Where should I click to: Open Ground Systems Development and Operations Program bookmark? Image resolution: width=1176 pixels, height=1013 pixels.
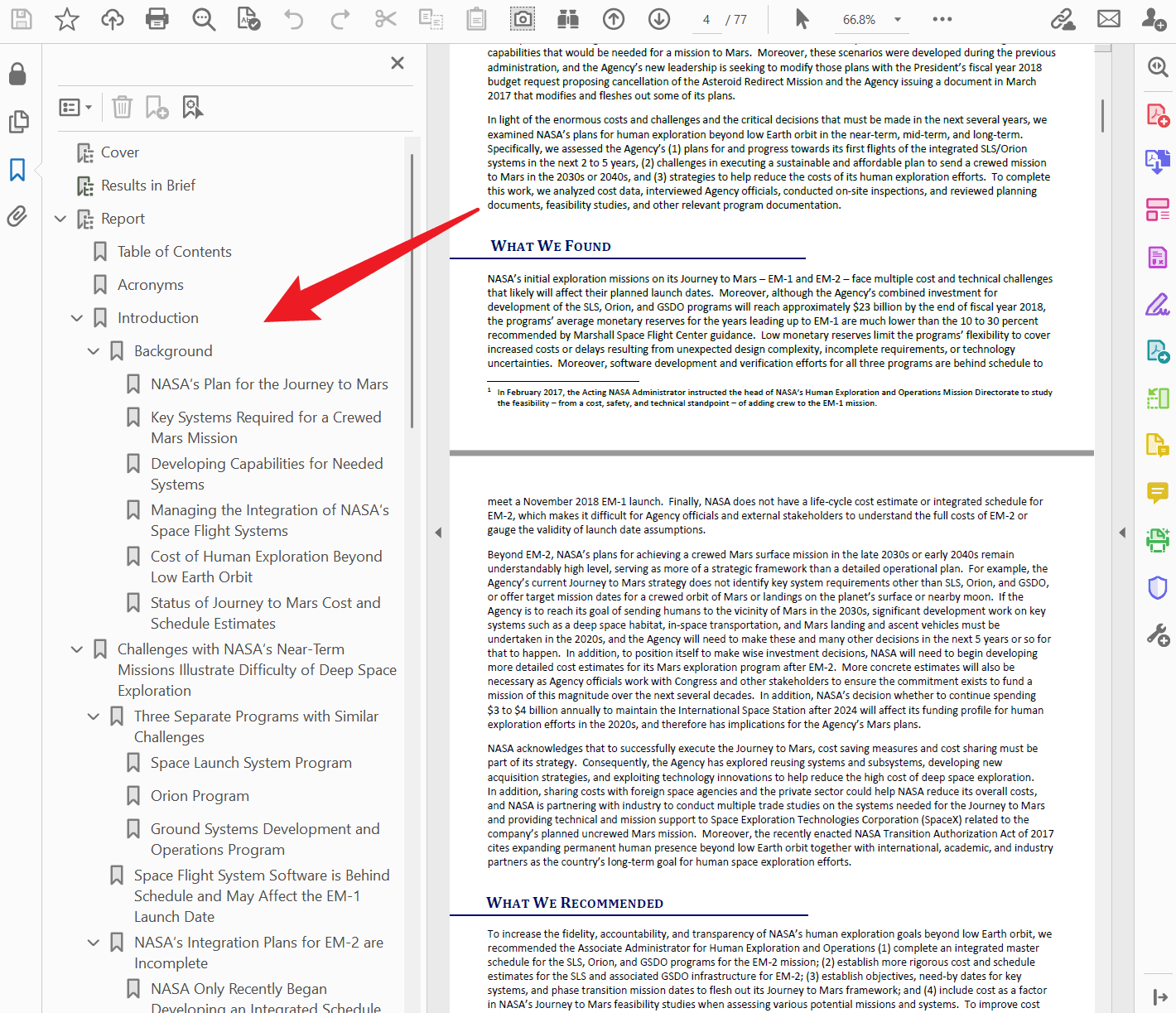265,839
